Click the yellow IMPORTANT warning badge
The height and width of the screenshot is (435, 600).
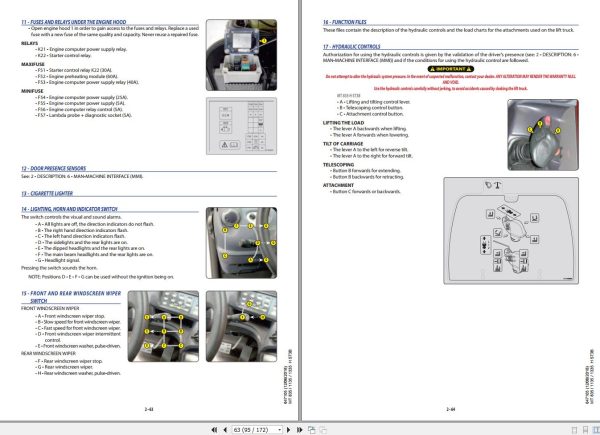(451, 69)
